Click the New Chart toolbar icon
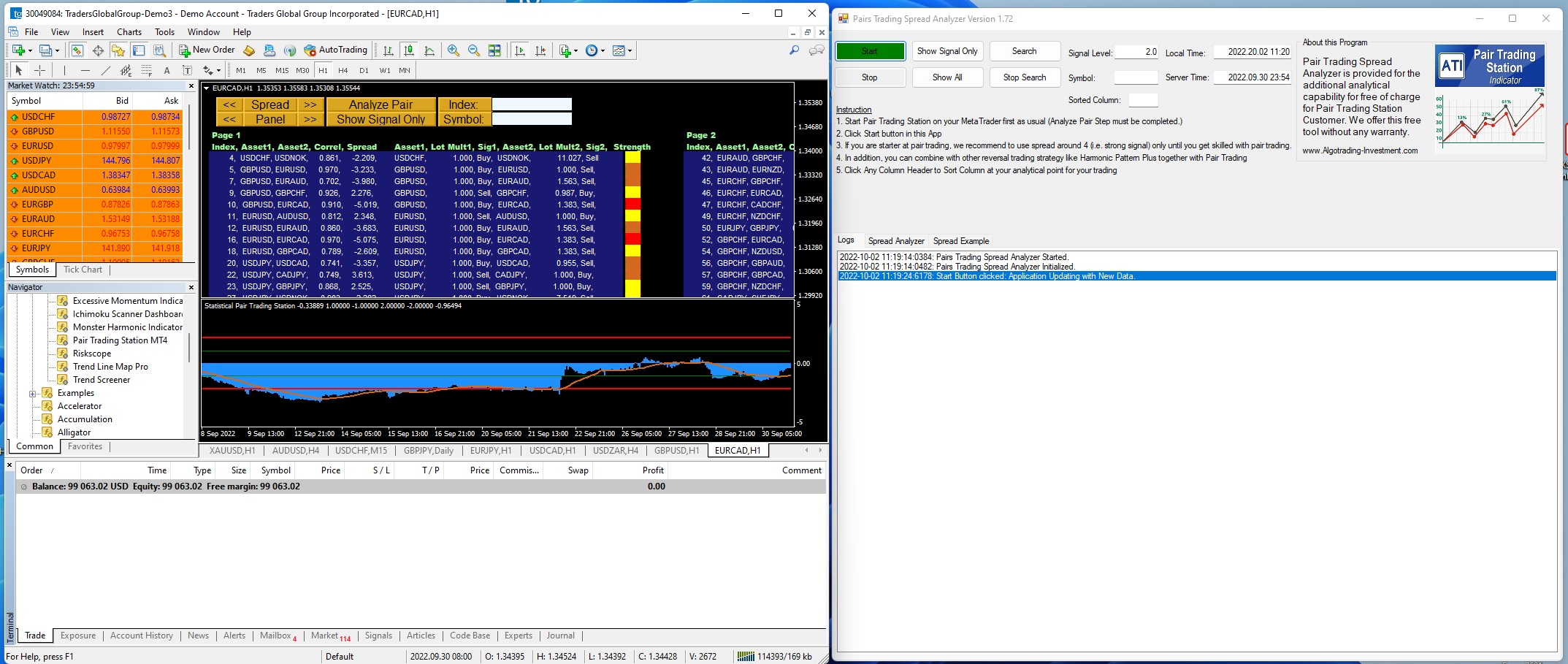The height and width of the screenshot is (664, 1568). pos(18,50)
